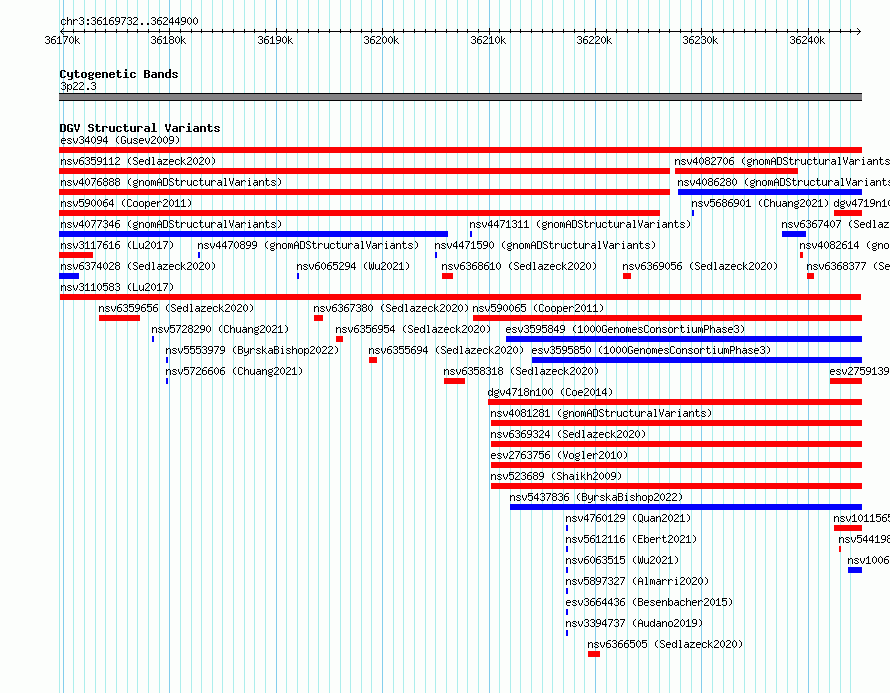Select the nsv6368377 variant label
The width and height of the screenshot is (890, 693).
click(848, 266)
